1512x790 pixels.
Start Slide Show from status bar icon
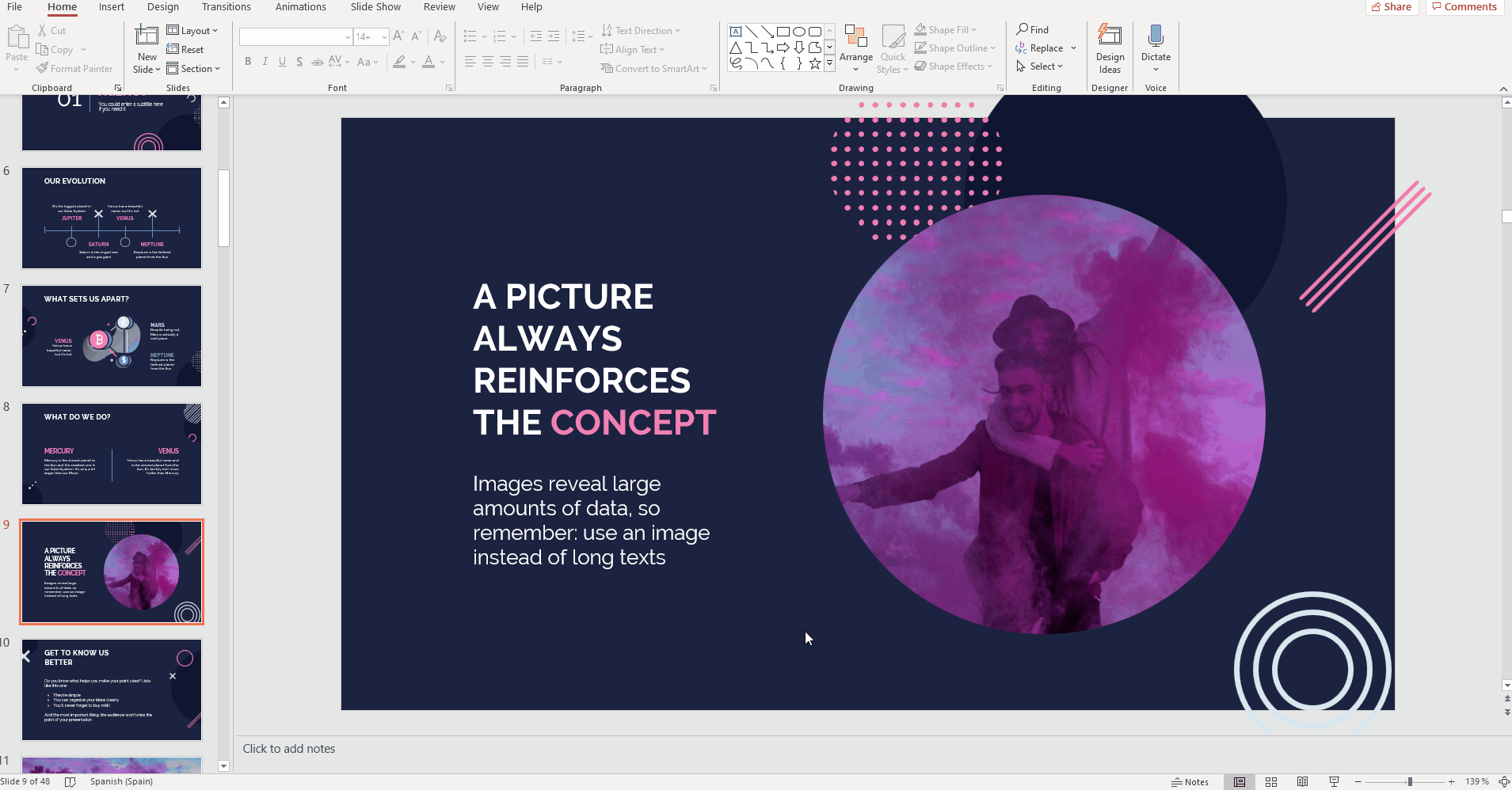(x=1335, y=782)
